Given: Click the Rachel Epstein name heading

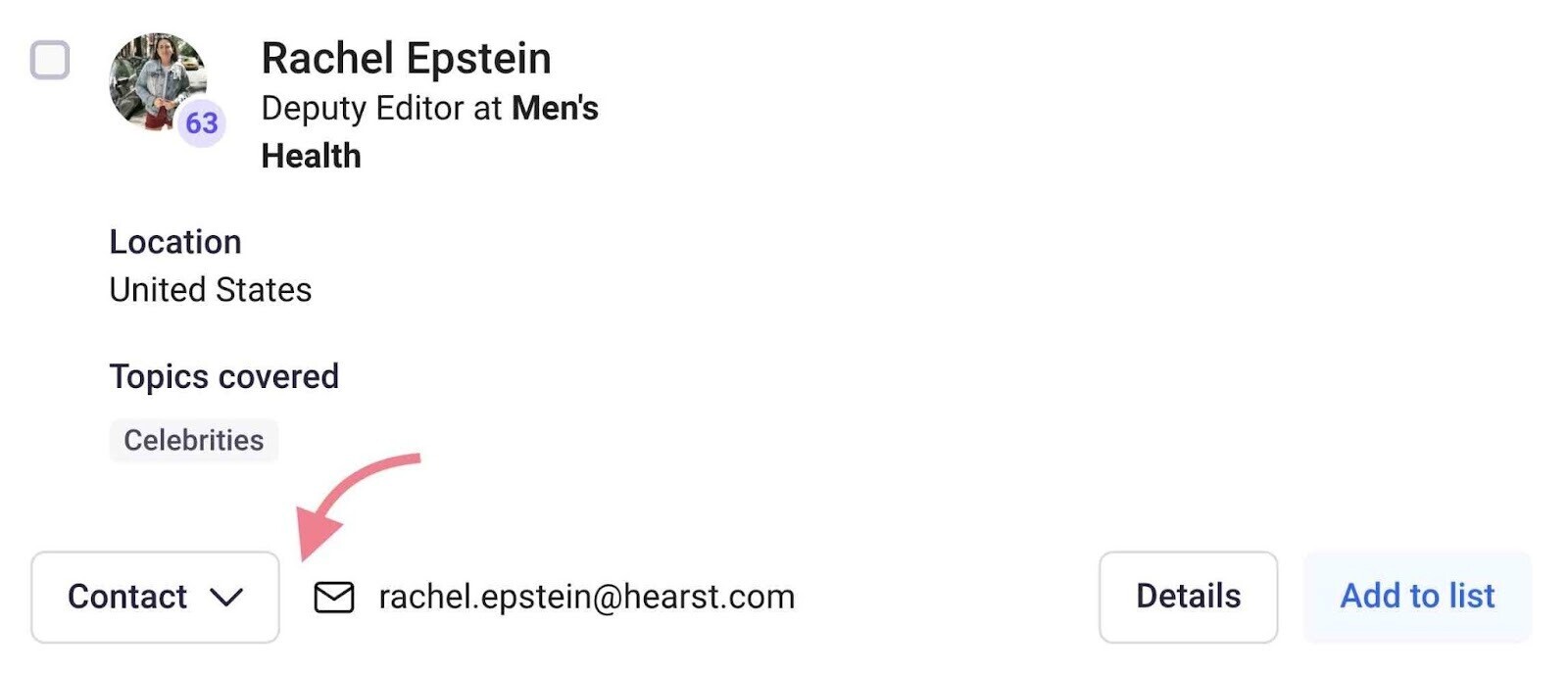Looking at the screenshot, I should pyautogui.click(x=406, y=59).
